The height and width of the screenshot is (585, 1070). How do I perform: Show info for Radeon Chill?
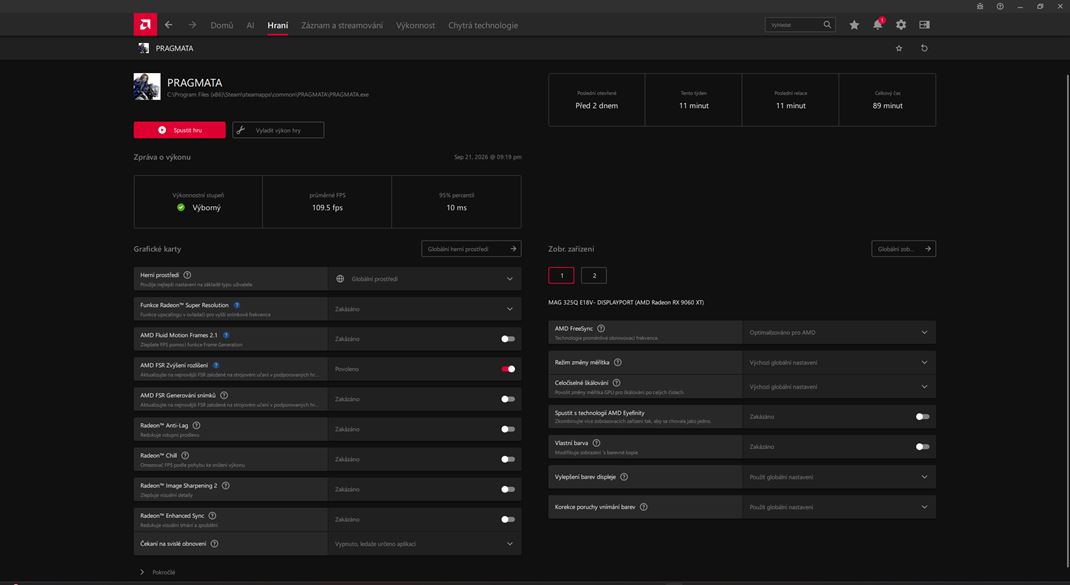pyautogui.click(x=185, y=455)
